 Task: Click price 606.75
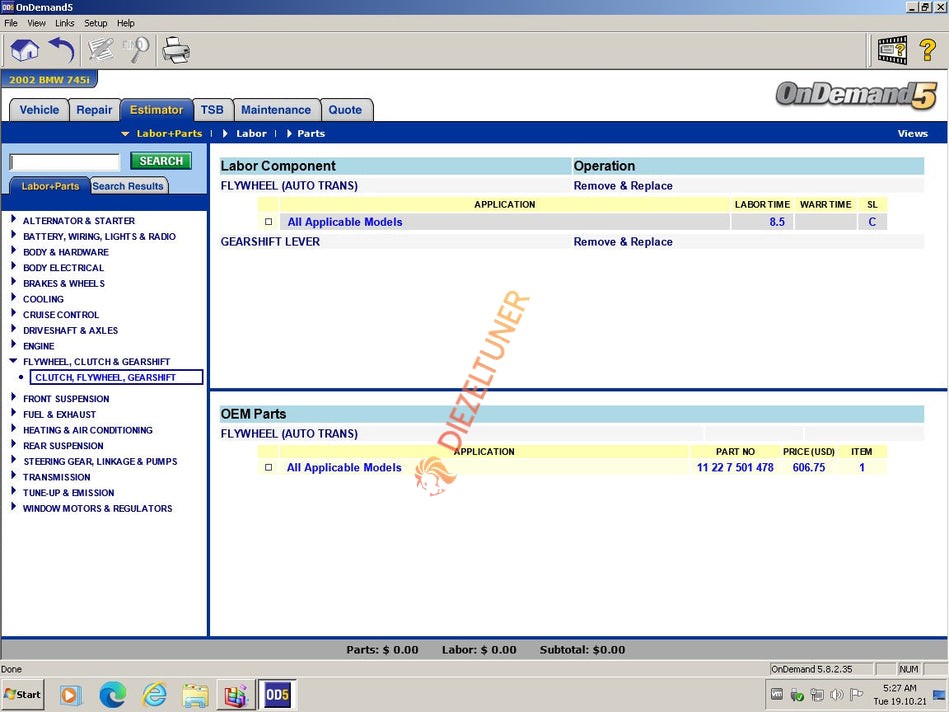click(809, 467)
